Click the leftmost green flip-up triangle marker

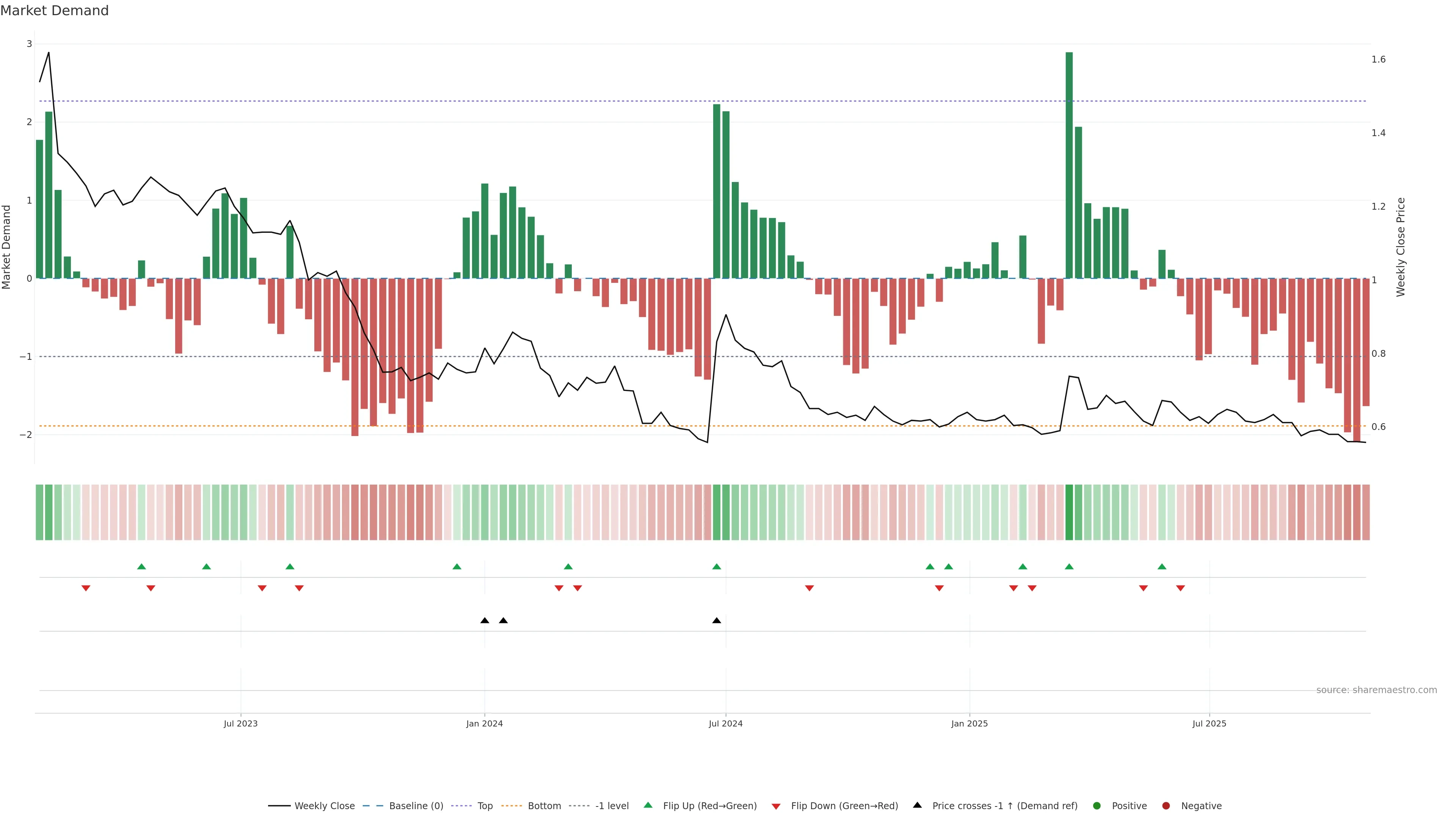[x=141, y=566]
